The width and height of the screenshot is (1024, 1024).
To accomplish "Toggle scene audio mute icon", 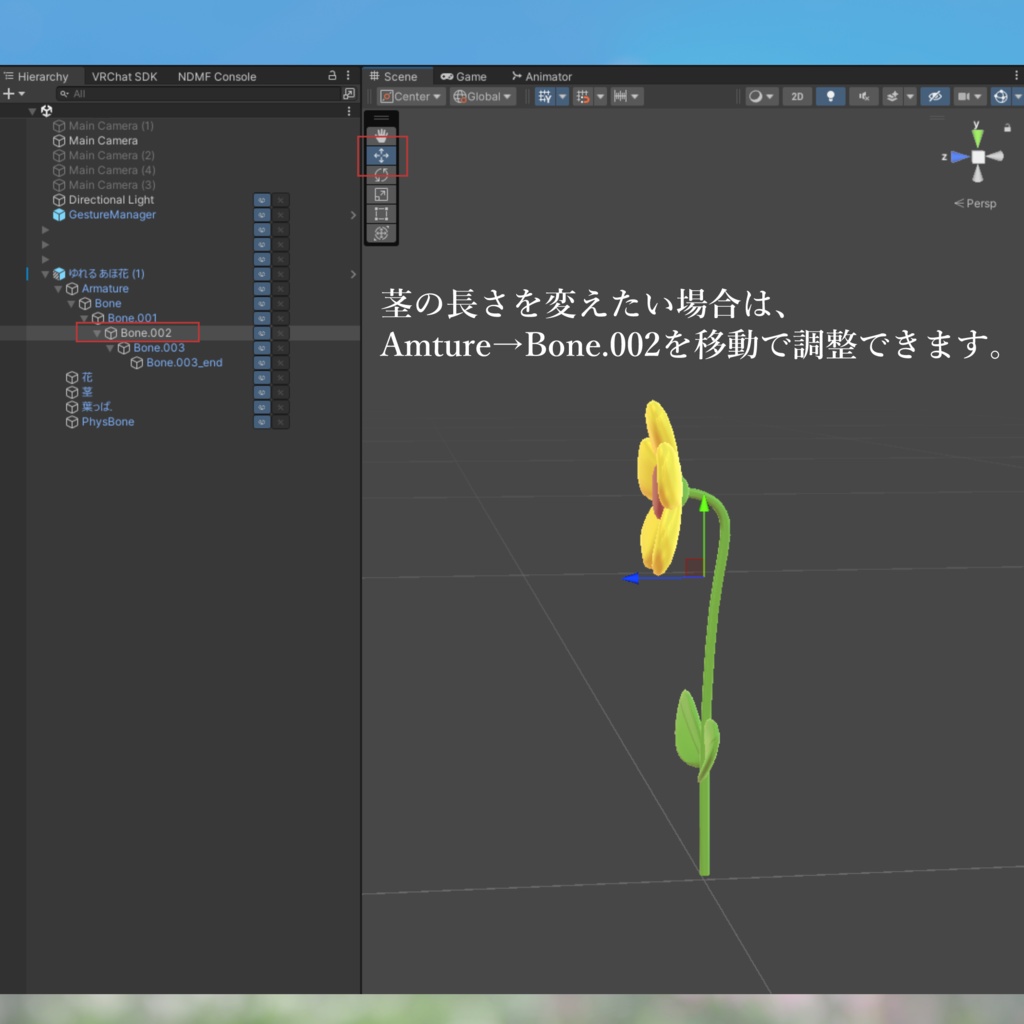I will coord(864,97).
